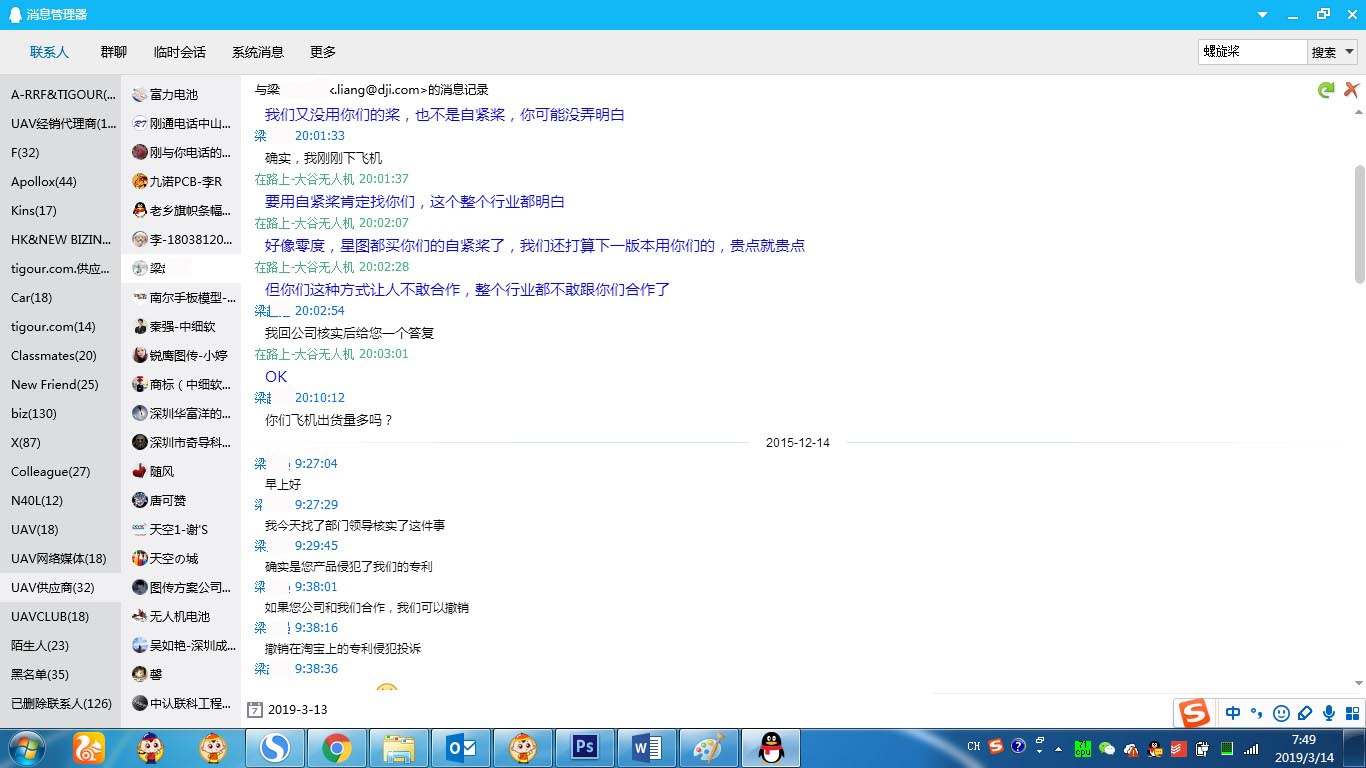
Task: Select contact 无人机电池
Action: tap(181, 616)
